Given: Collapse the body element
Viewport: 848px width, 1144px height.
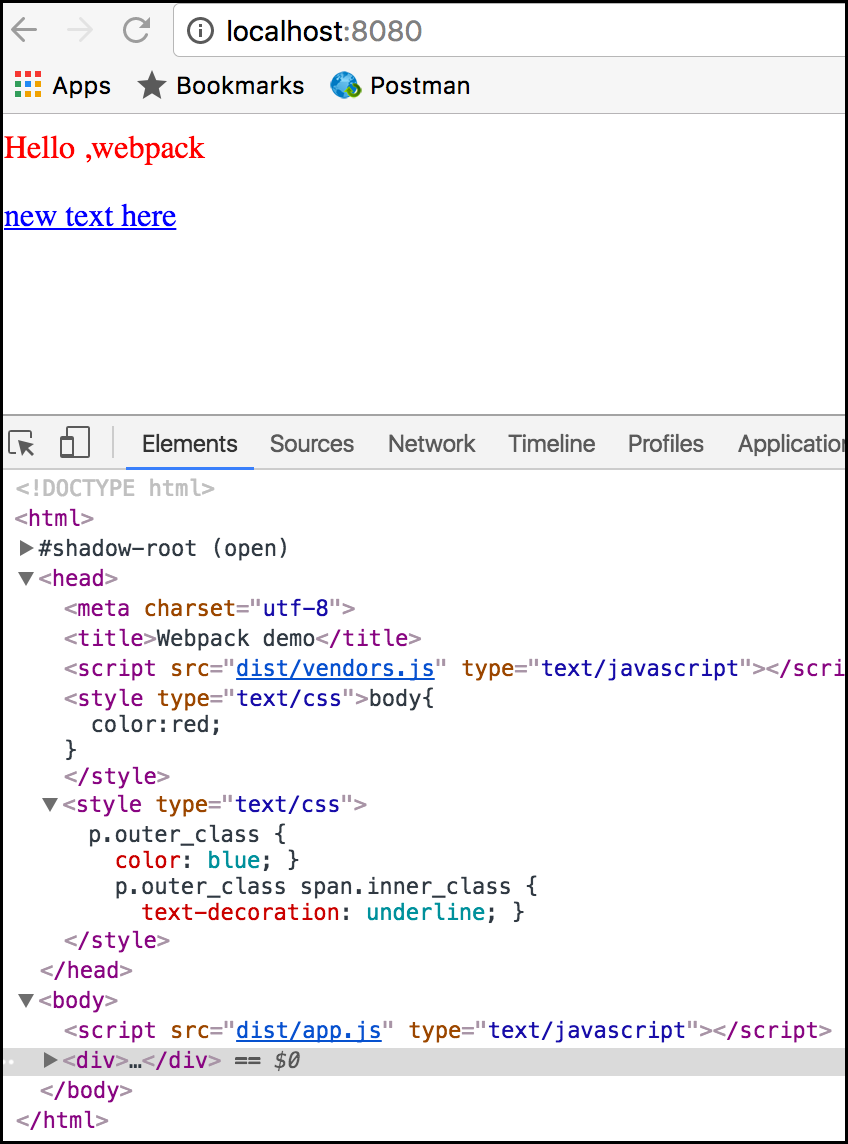Looking at the screenshot, I should click(x=26, y=1000).
